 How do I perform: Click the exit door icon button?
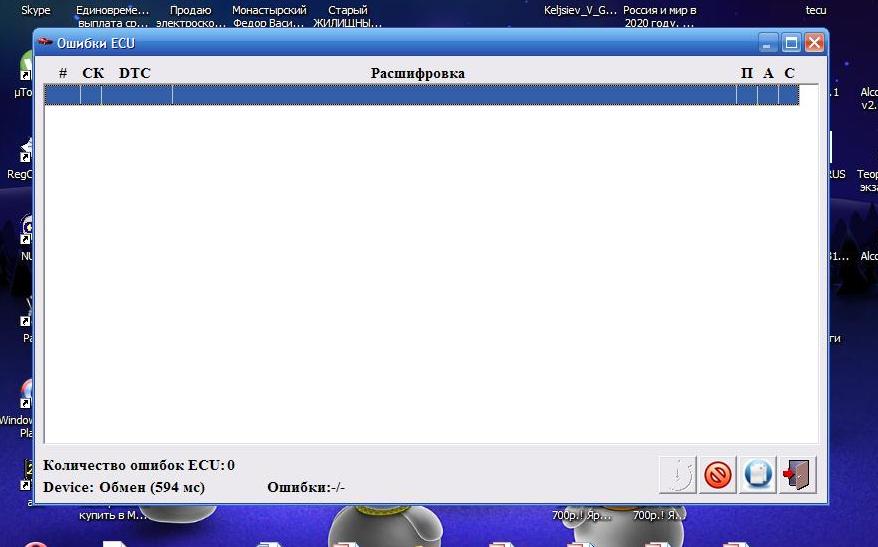coord(798,474)
